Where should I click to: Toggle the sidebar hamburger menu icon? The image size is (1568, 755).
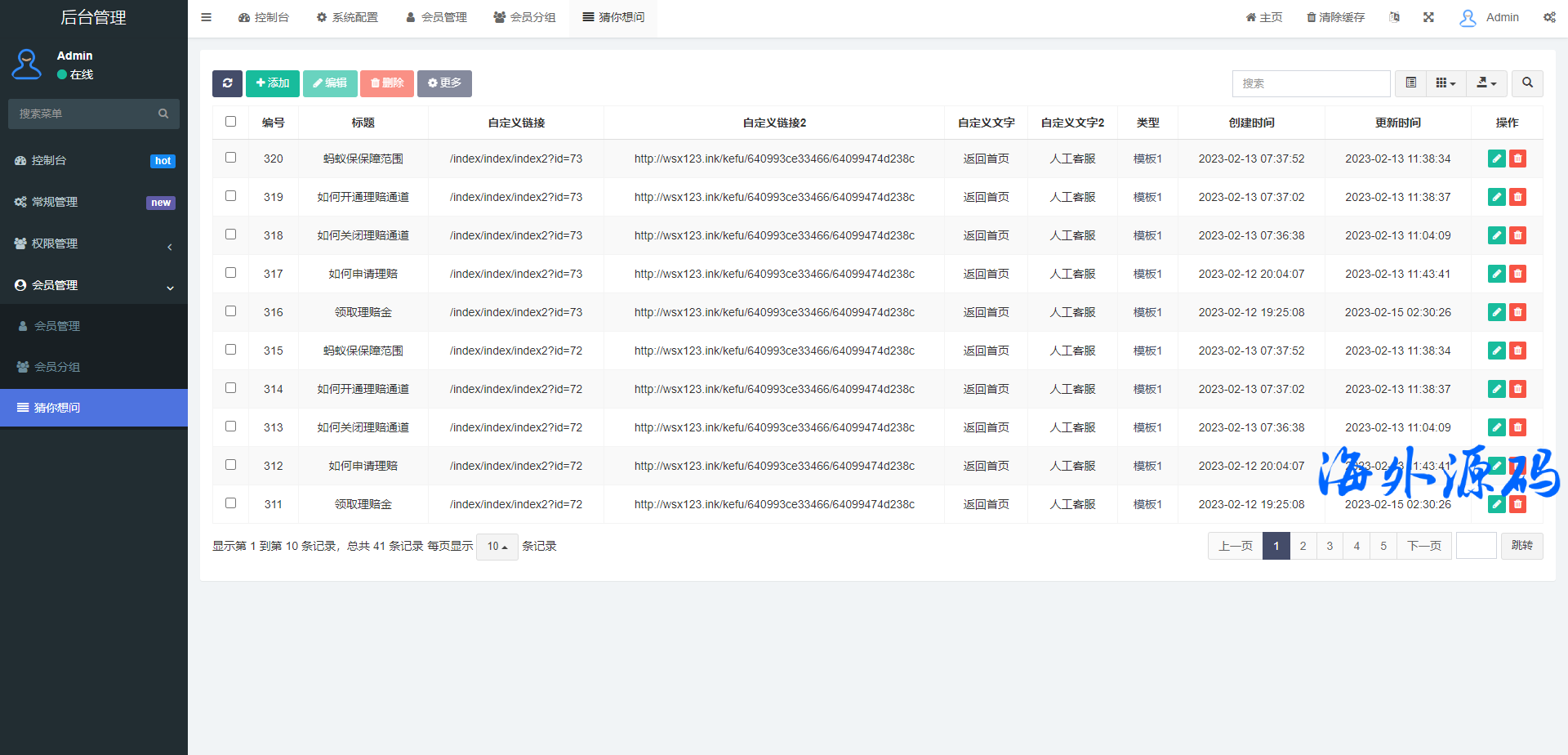tap(206, 17)
